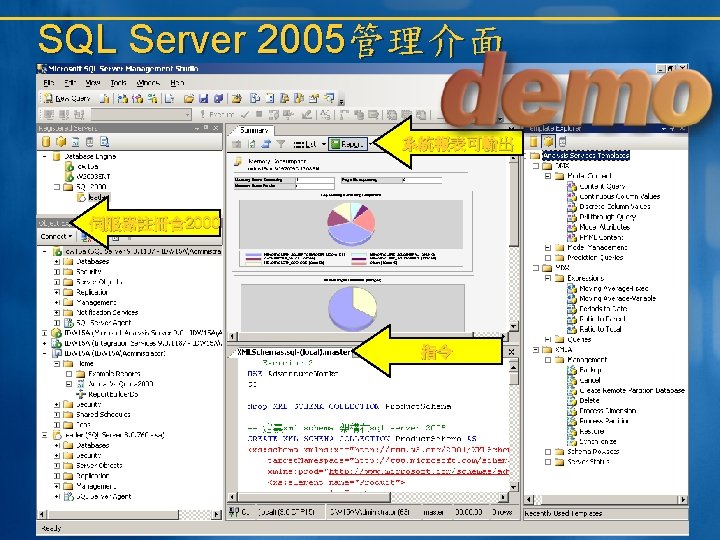Switch to the XMLSchemas.sql query tab
The width and height of the screenshot is (720, 540).
tap(293, 353)
